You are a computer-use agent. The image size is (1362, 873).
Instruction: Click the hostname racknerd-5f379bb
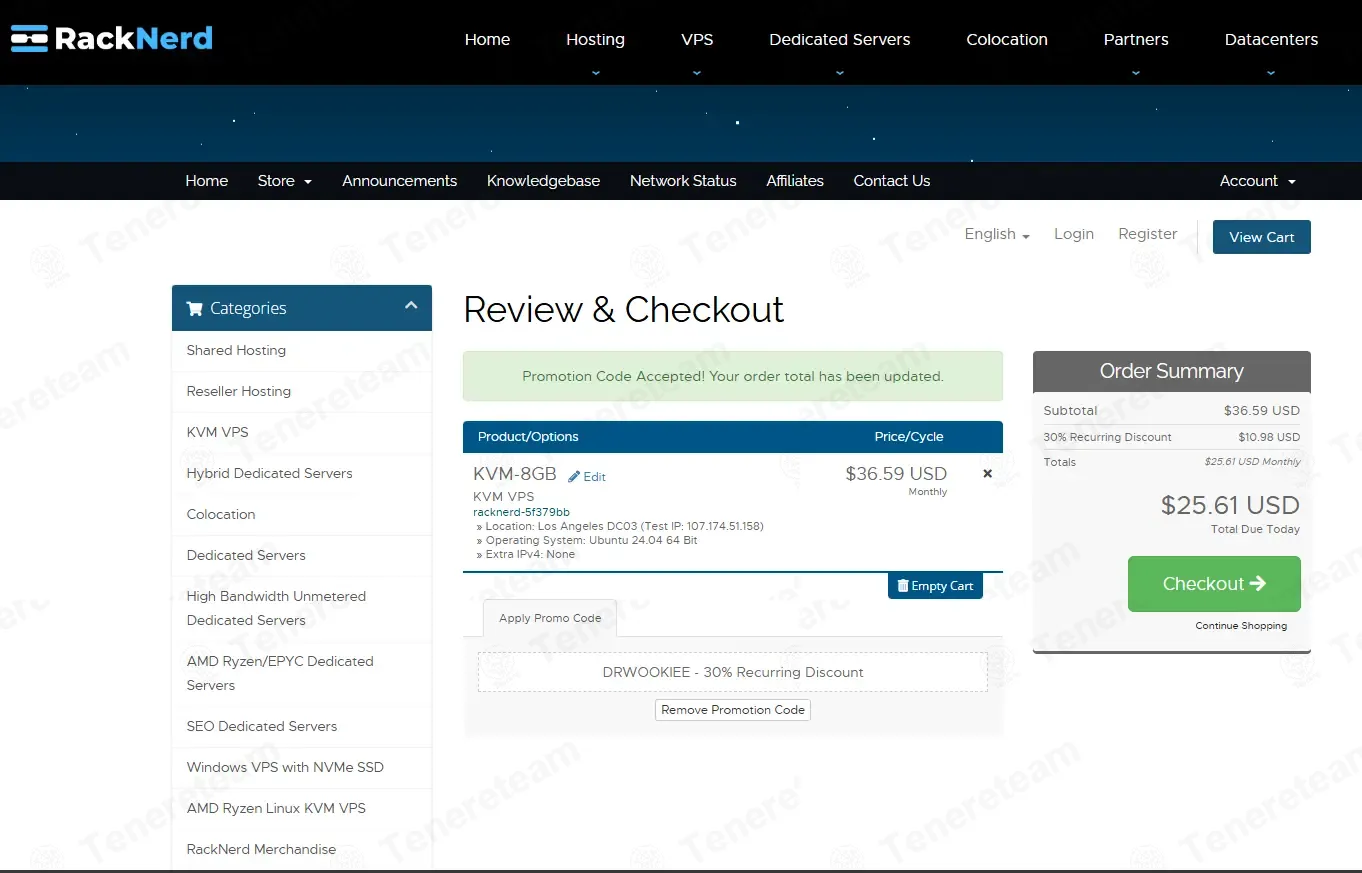tap(521, 512)
